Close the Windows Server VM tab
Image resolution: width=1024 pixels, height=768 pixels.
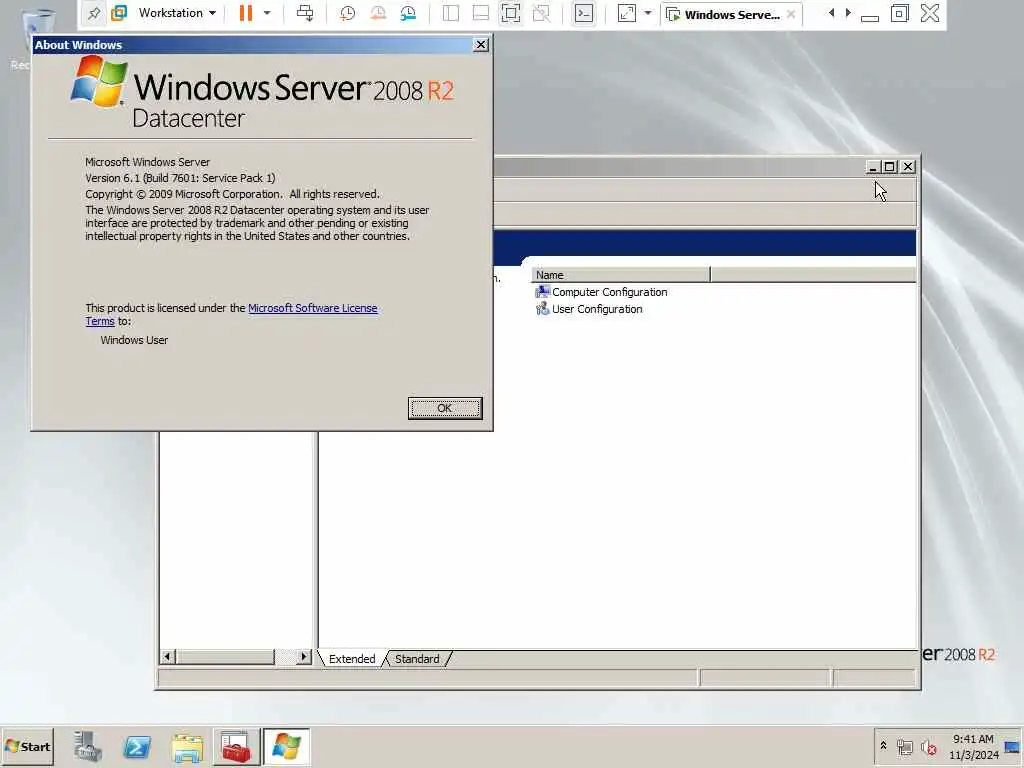pyautogui.click(x=791, y=14)
